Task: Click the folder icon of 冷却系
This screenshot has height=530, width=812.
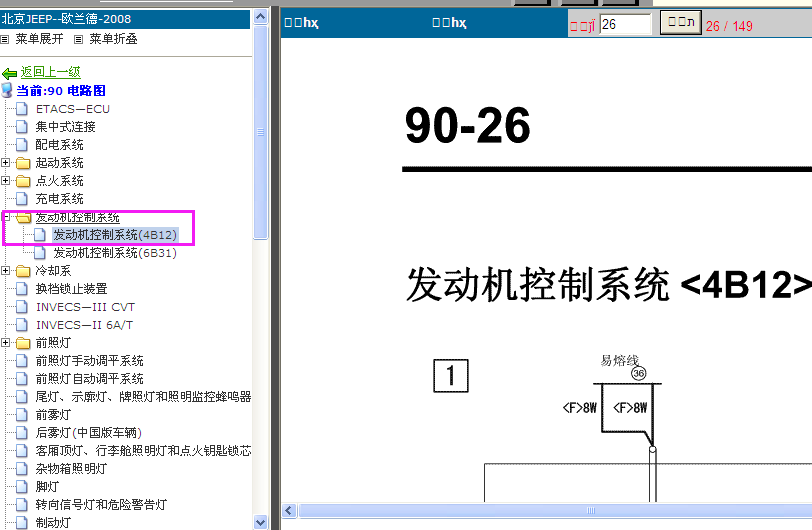Action: tap(23, 271)
